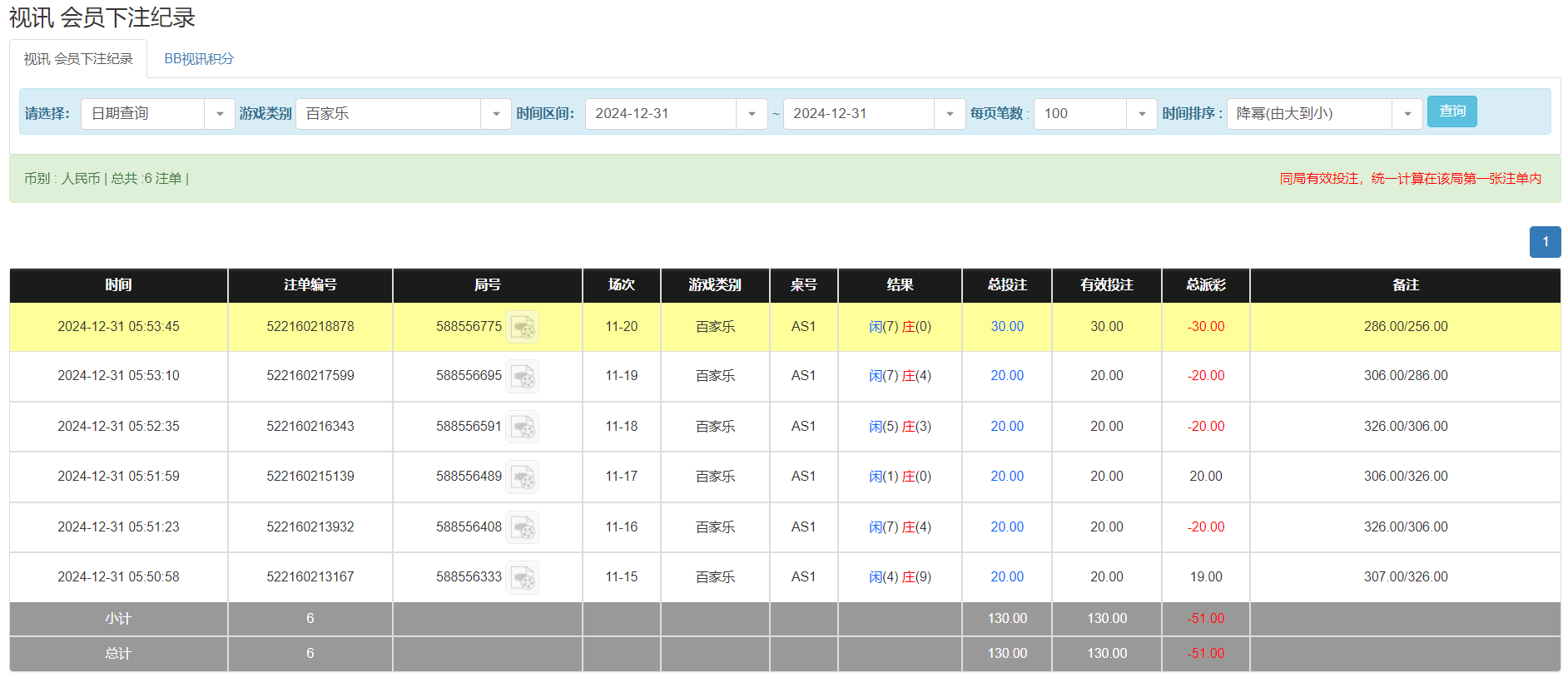Click the 查询 search button
1568x692 pixels.
(1451, 111)
